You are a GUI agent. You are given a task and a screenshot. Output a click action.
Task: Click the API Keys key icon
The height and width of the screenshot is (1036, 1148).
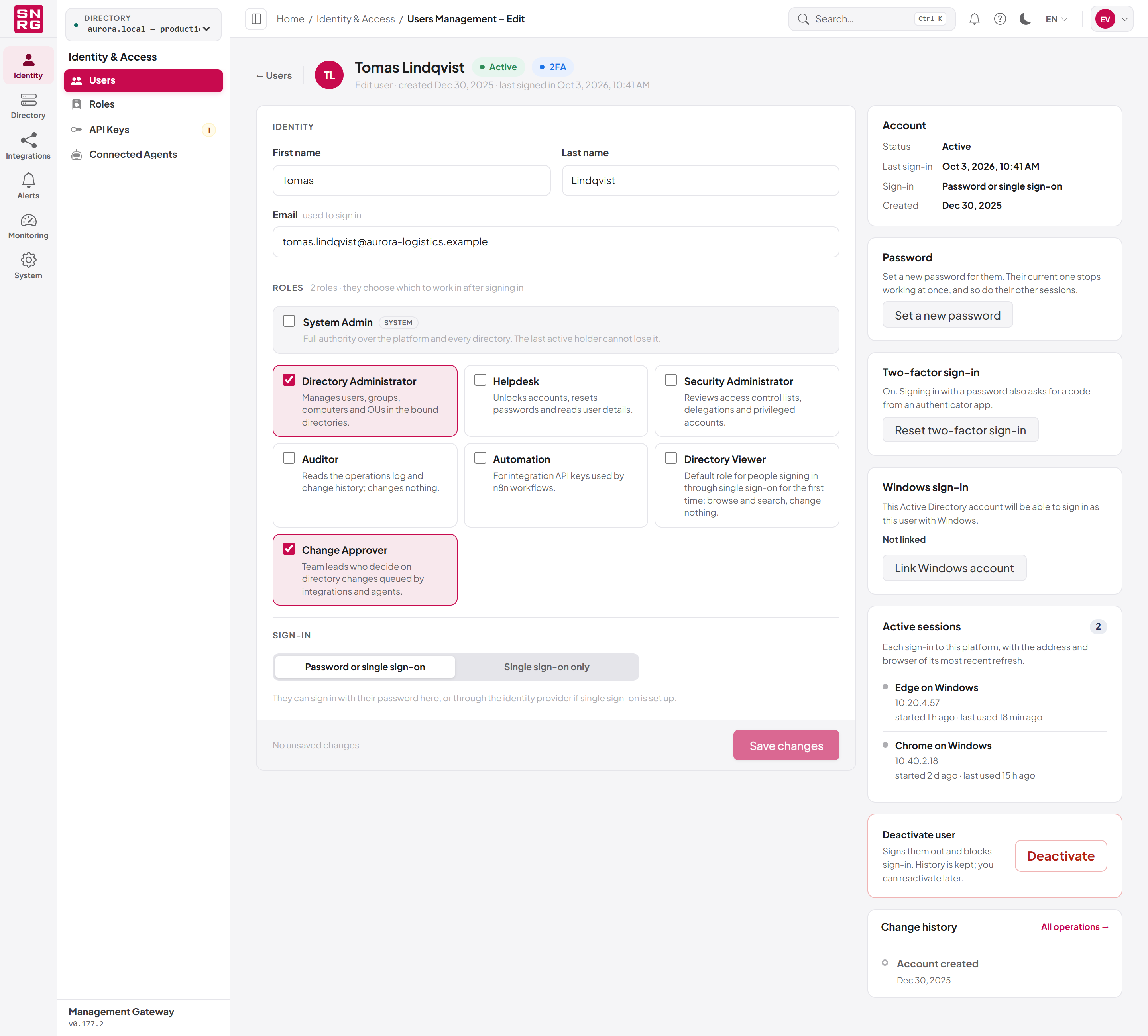click(x=76, y=130)
